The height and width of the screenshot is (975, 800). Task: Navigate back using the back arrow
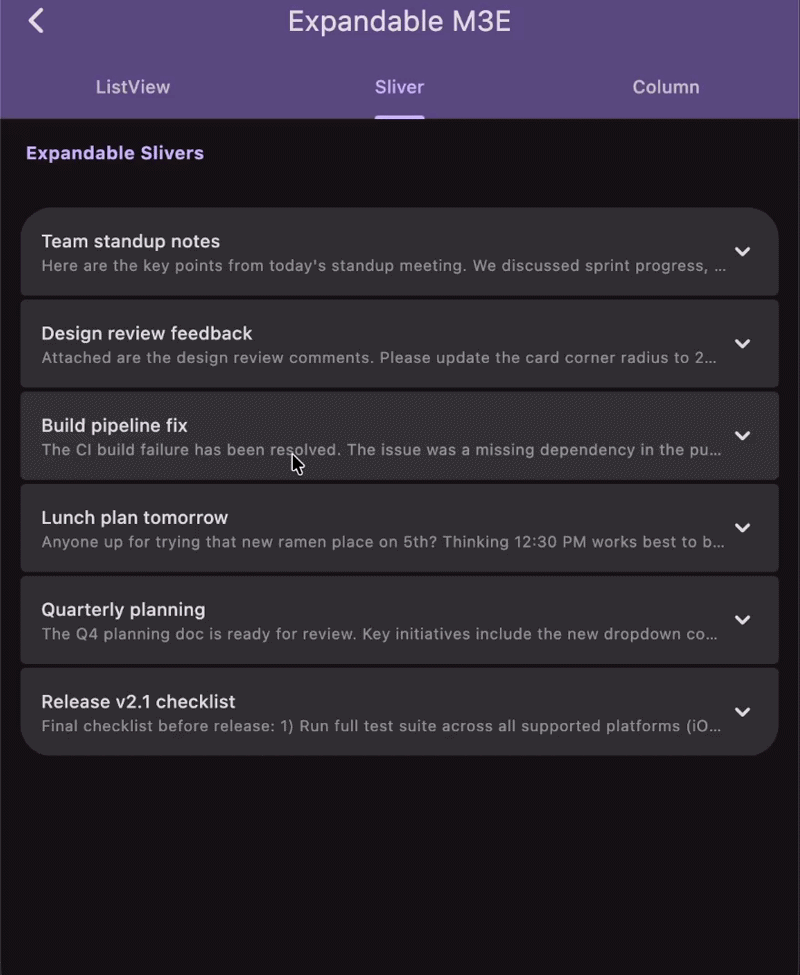click(36, 20)
